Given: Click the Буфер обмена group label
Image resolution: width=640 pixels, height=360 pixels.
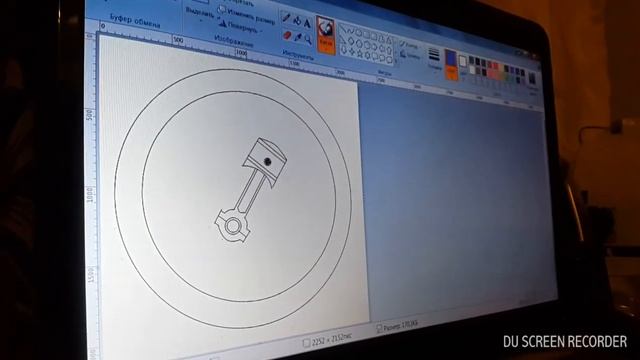Looking at the screenshot, I should (135, 20).
